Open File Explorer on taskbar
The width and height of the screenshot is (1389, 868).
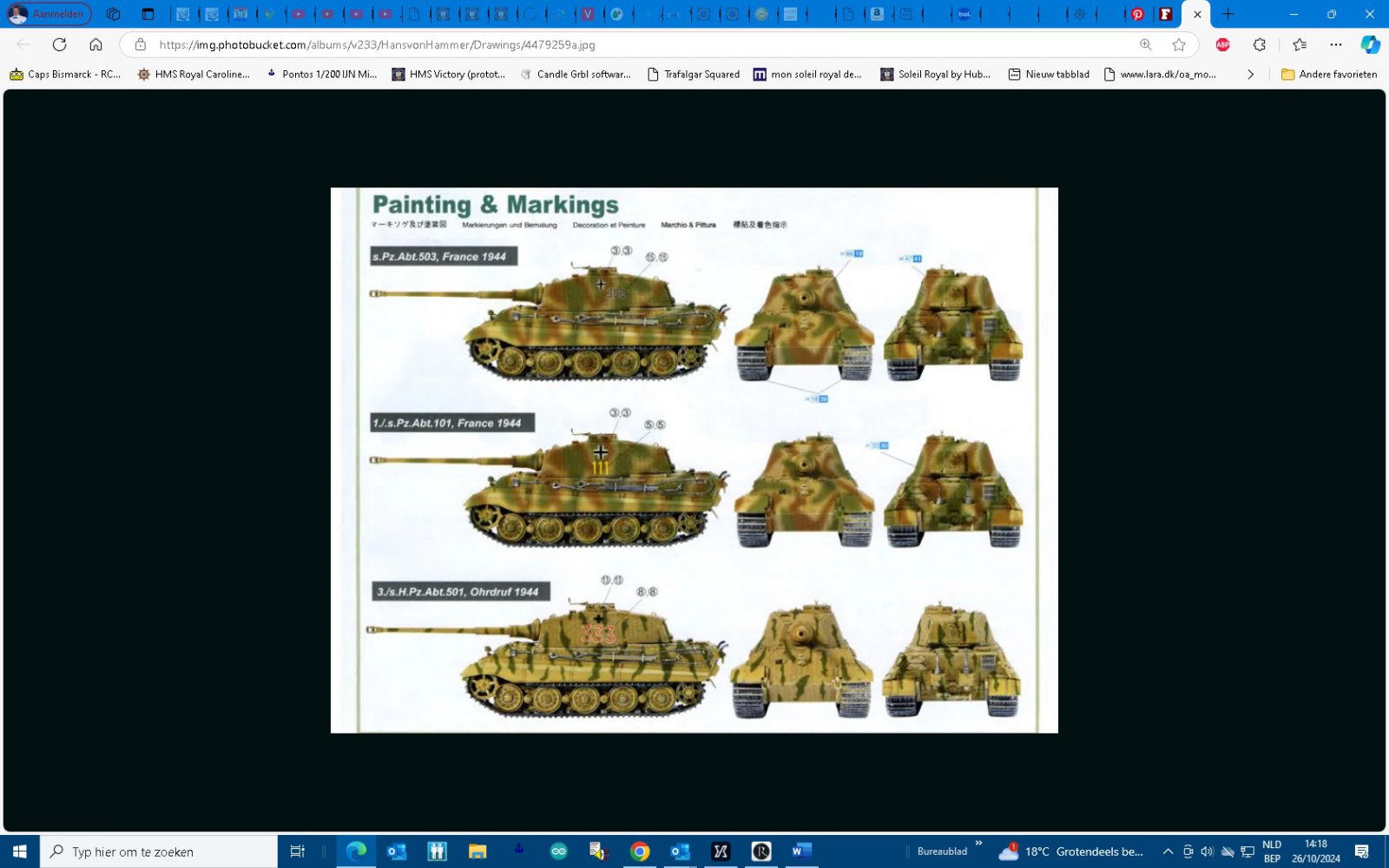pyautogui.click(x=477, y=852)
